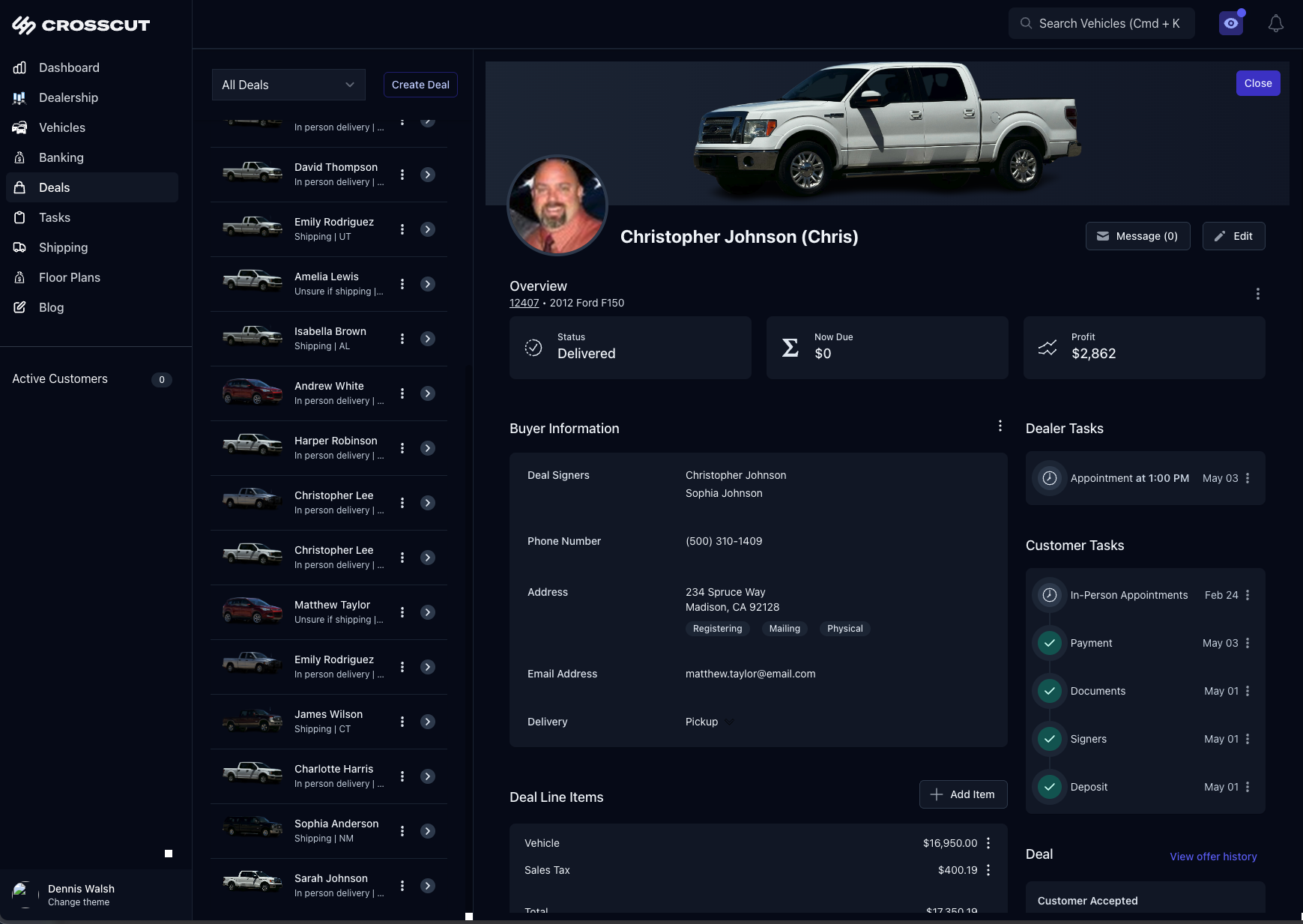Open Vehicle line item options menu
Image resolution: width=1303 pixels, height=924 pixels.
(988, 843)
